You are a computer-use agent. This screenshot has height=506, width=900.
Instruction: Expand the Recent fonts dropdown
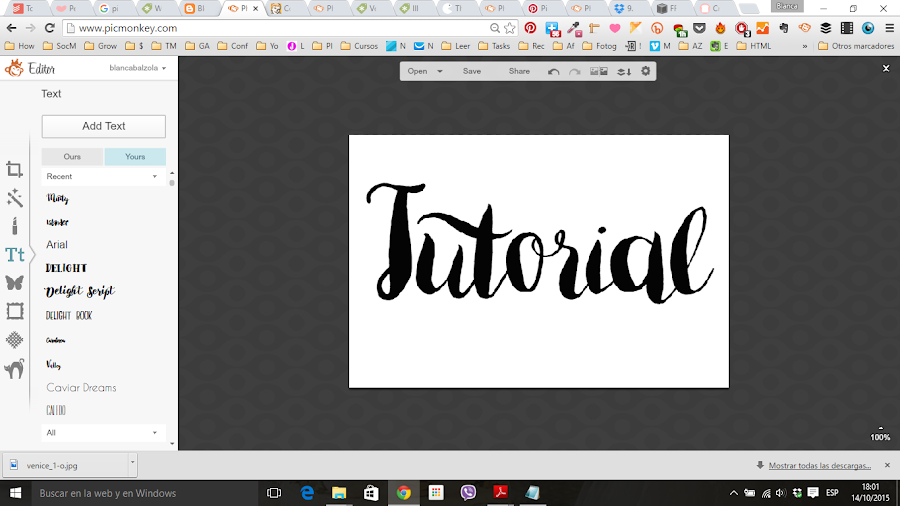pos(103,177)
